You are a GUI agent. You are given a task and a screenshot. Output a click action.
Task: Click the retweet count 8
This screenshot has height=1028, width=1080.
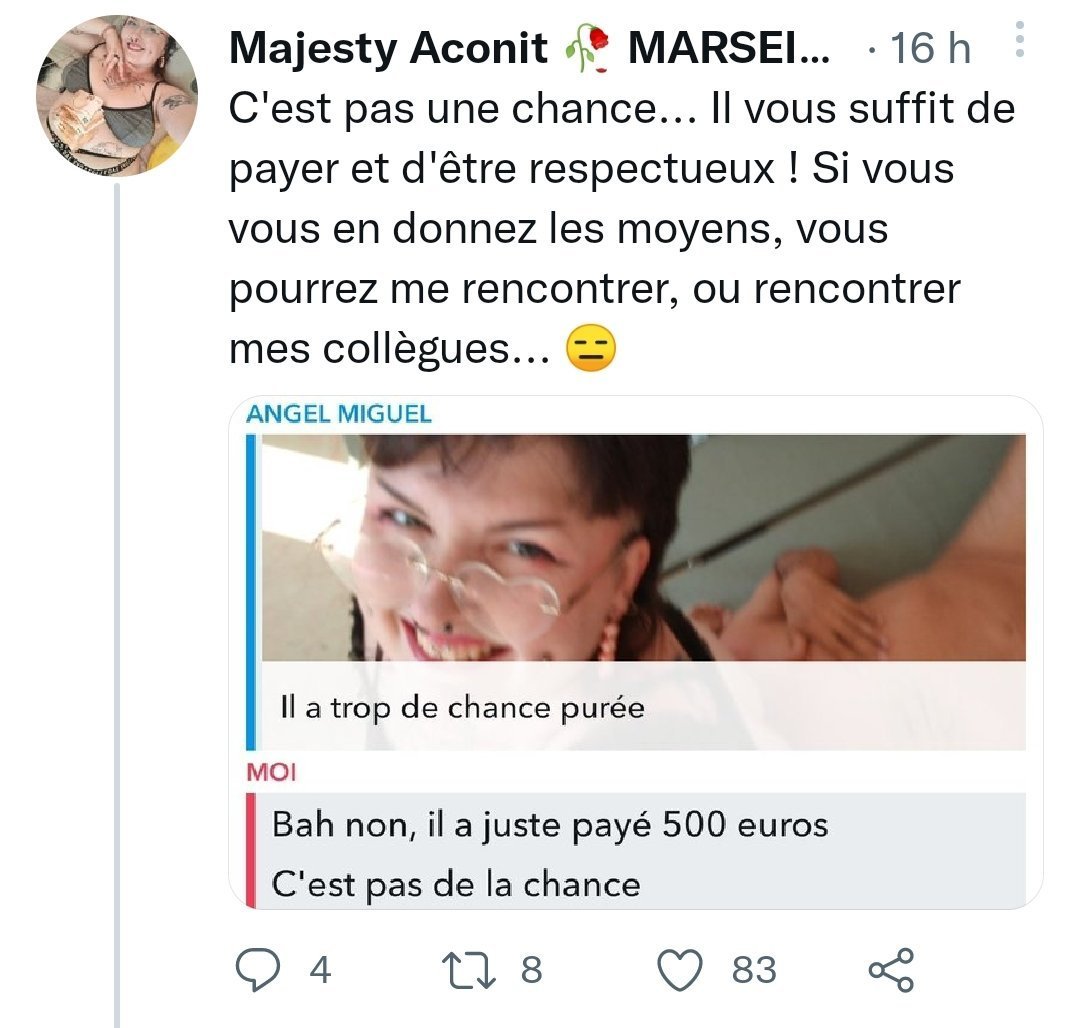532,970
